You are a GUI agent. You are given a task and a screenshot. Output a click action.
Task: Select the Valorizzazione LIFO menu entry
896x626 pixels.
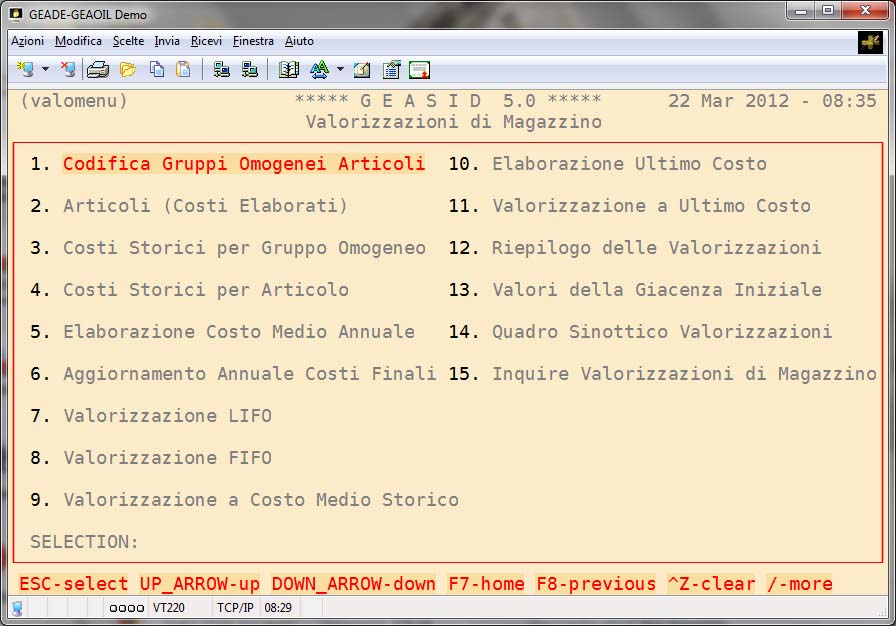(167, 416)
